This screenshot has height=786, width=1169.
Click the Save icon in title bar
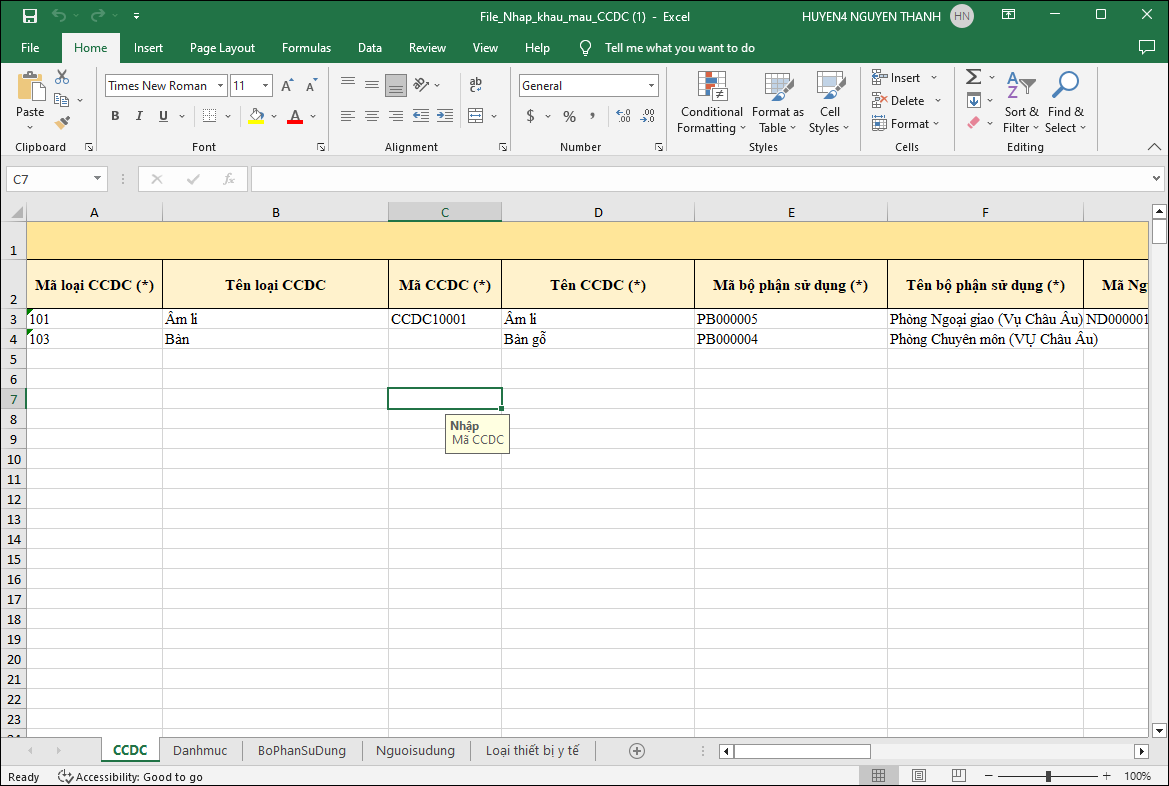30,16
